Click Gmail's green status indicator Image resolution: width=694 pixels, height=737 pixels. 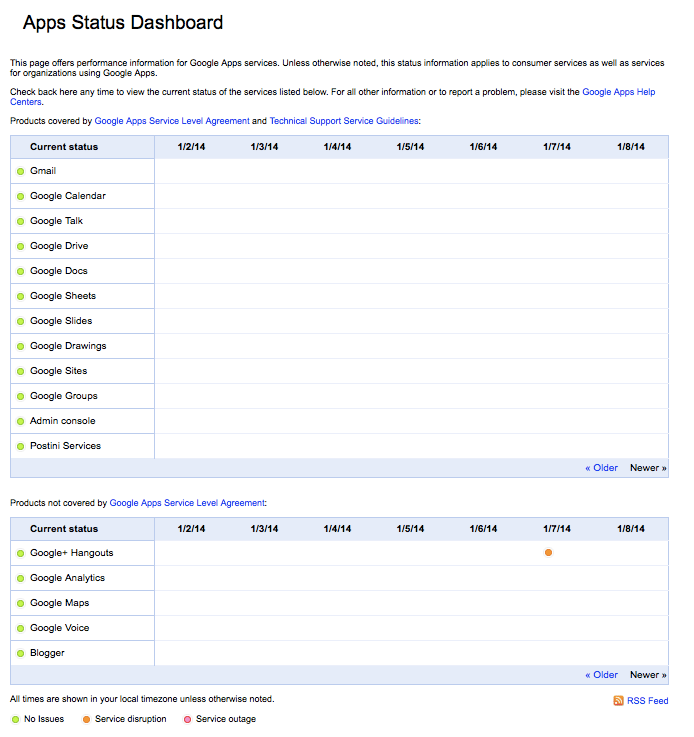click(x=20, y=171)
